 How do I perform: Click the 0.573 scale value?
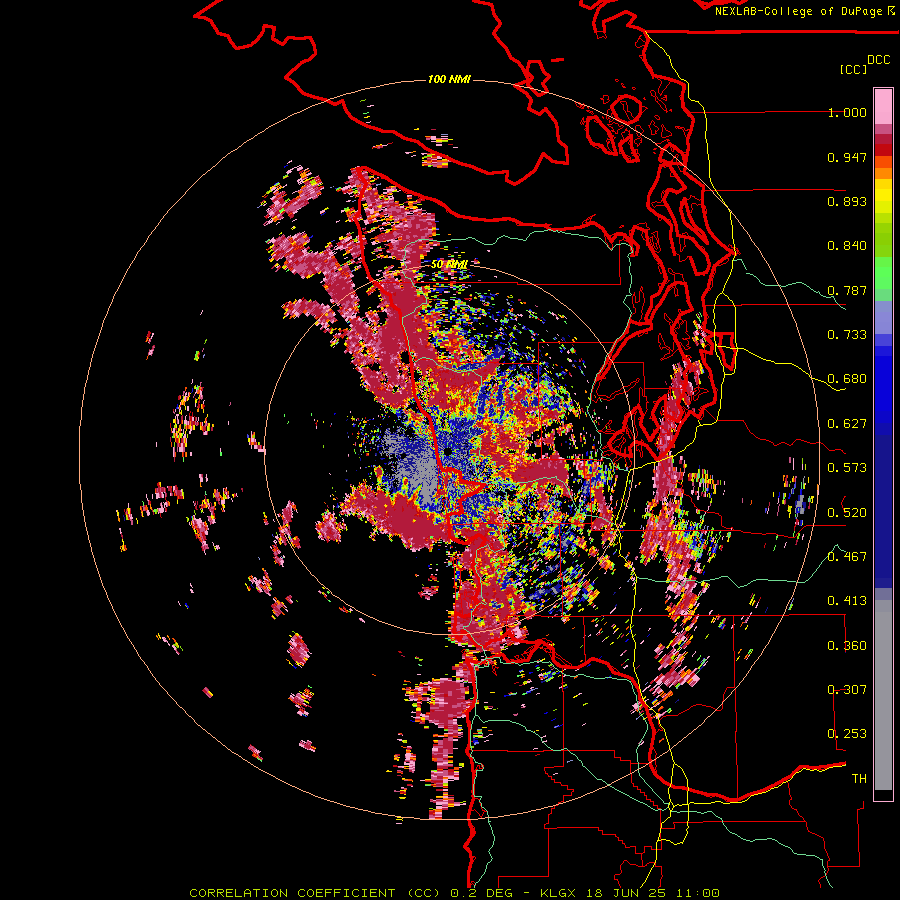pos(847,468)
